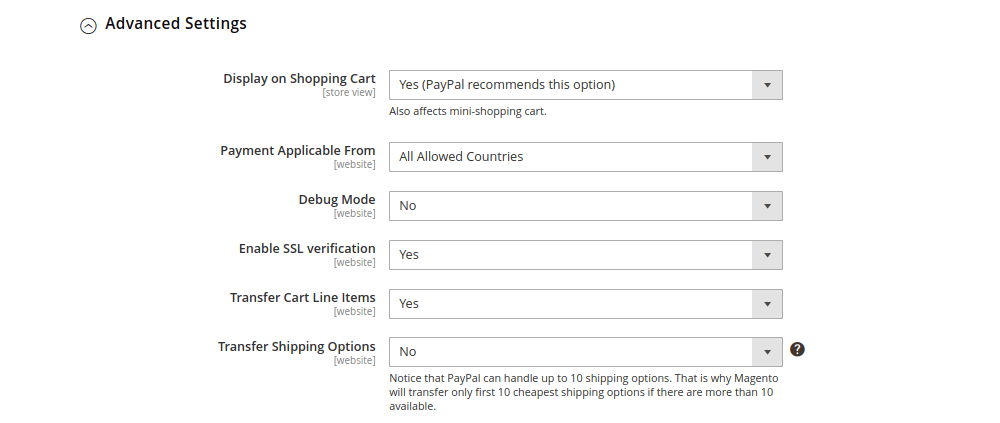Collapse the Advanced Settings section chevron
Image resolution: width=1000 pixels, height=423 pixels.
[x=88, y=25]
